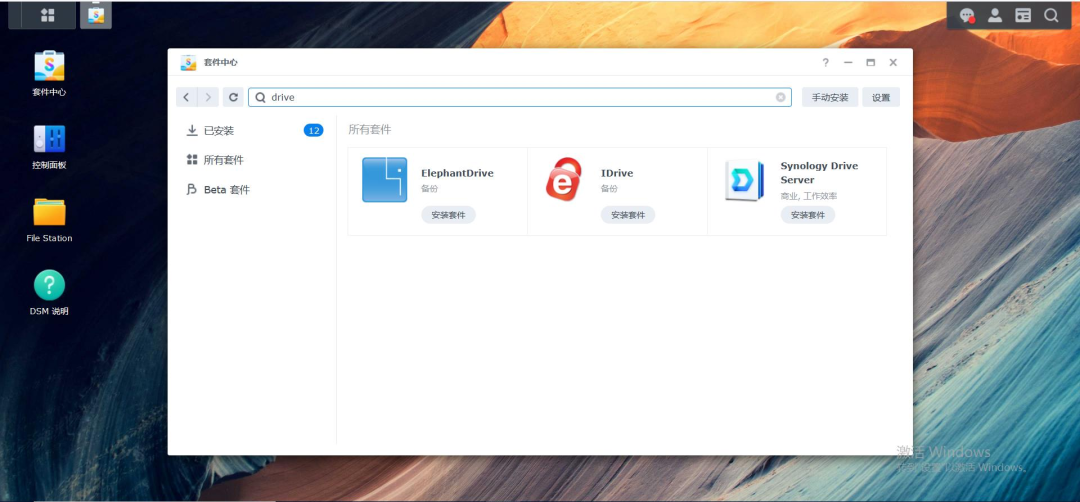1080x502 pixels.
Task: Install the IDrive package
Action: [627, 215]
